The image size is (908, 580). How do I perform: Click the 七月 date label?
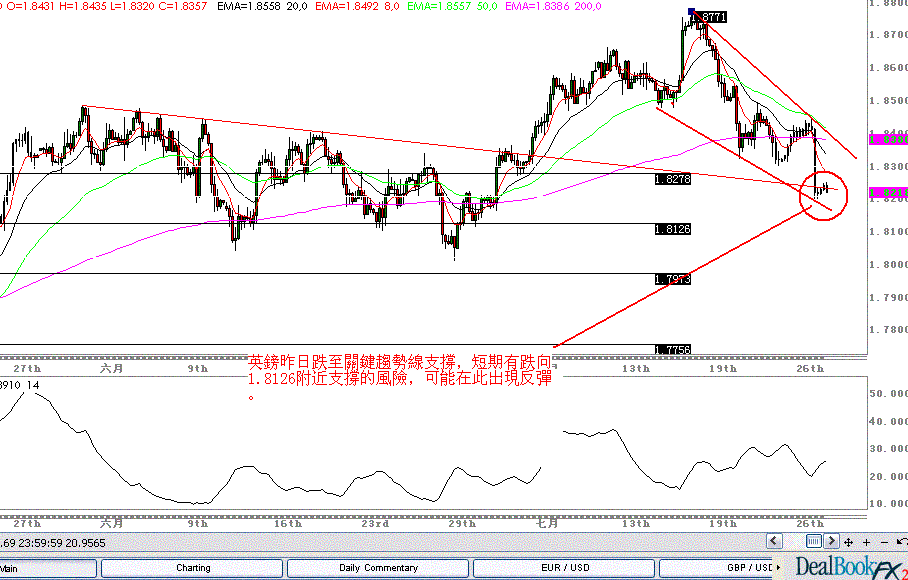pyautogui.click(x=547, y=523)
